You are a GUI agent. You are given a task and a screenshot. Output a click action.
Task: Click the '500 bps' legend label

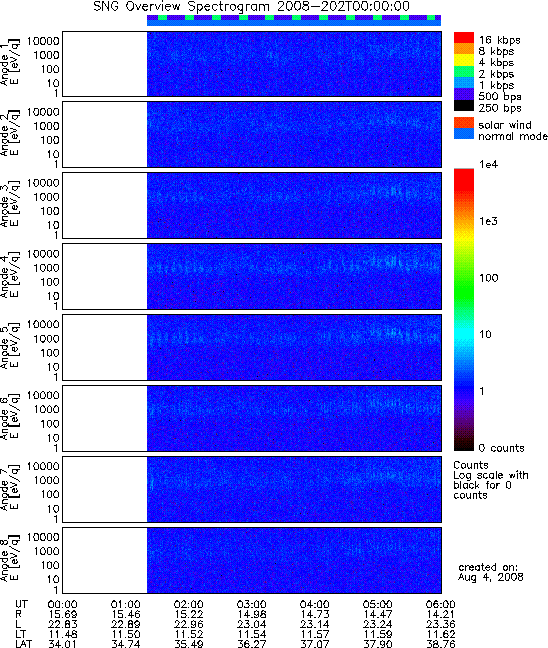500,97
